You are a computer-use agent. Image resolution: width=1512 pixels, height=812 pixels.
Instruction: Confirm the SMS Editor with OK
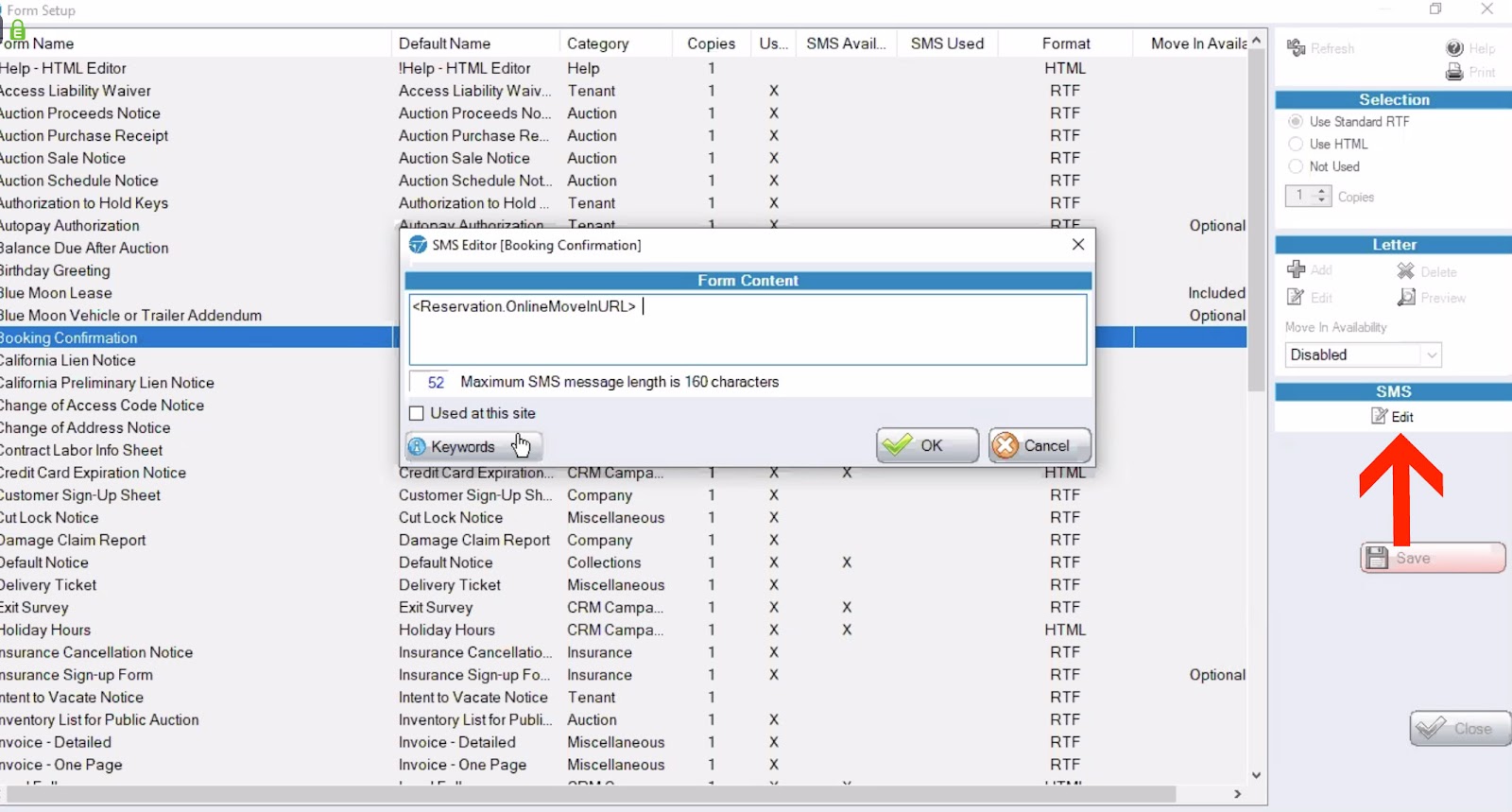[927, 445]
